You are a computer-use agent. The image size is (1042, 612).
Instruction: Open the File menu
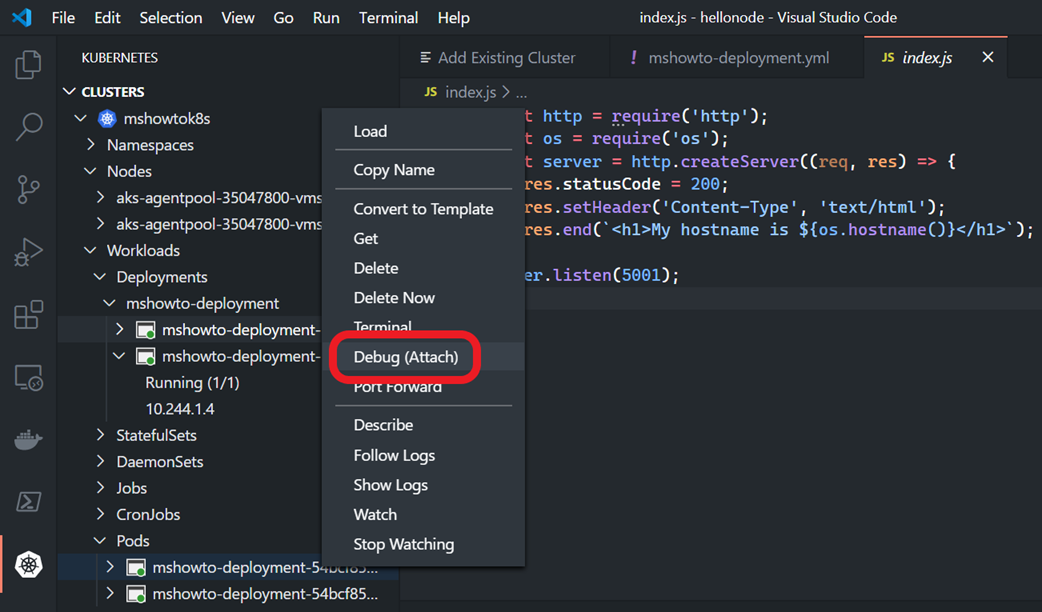(63, 17)
